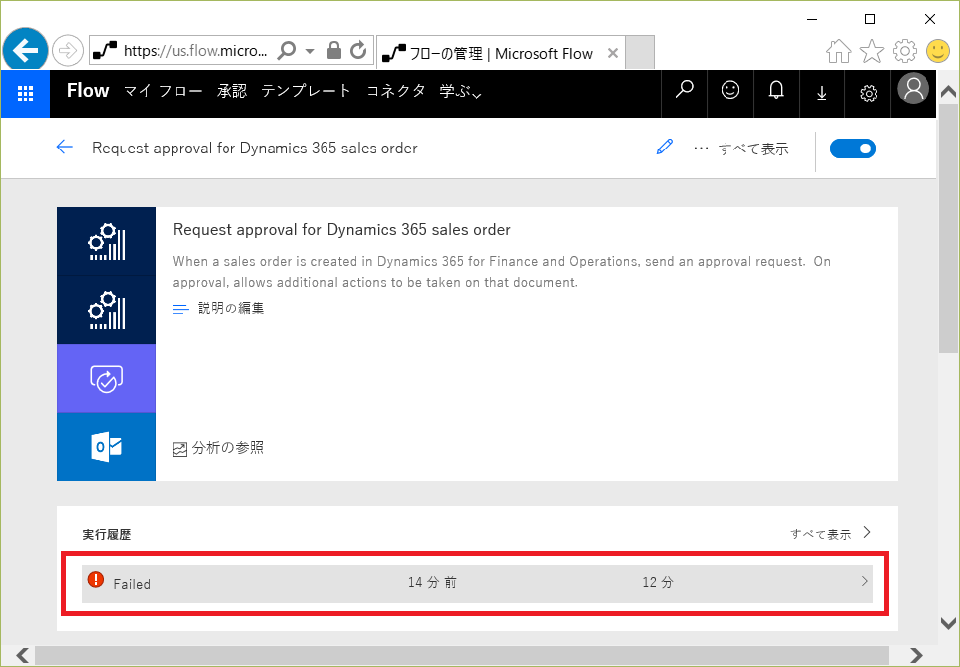
Task: Open the Failed run history row
Action: click(477, 583)
